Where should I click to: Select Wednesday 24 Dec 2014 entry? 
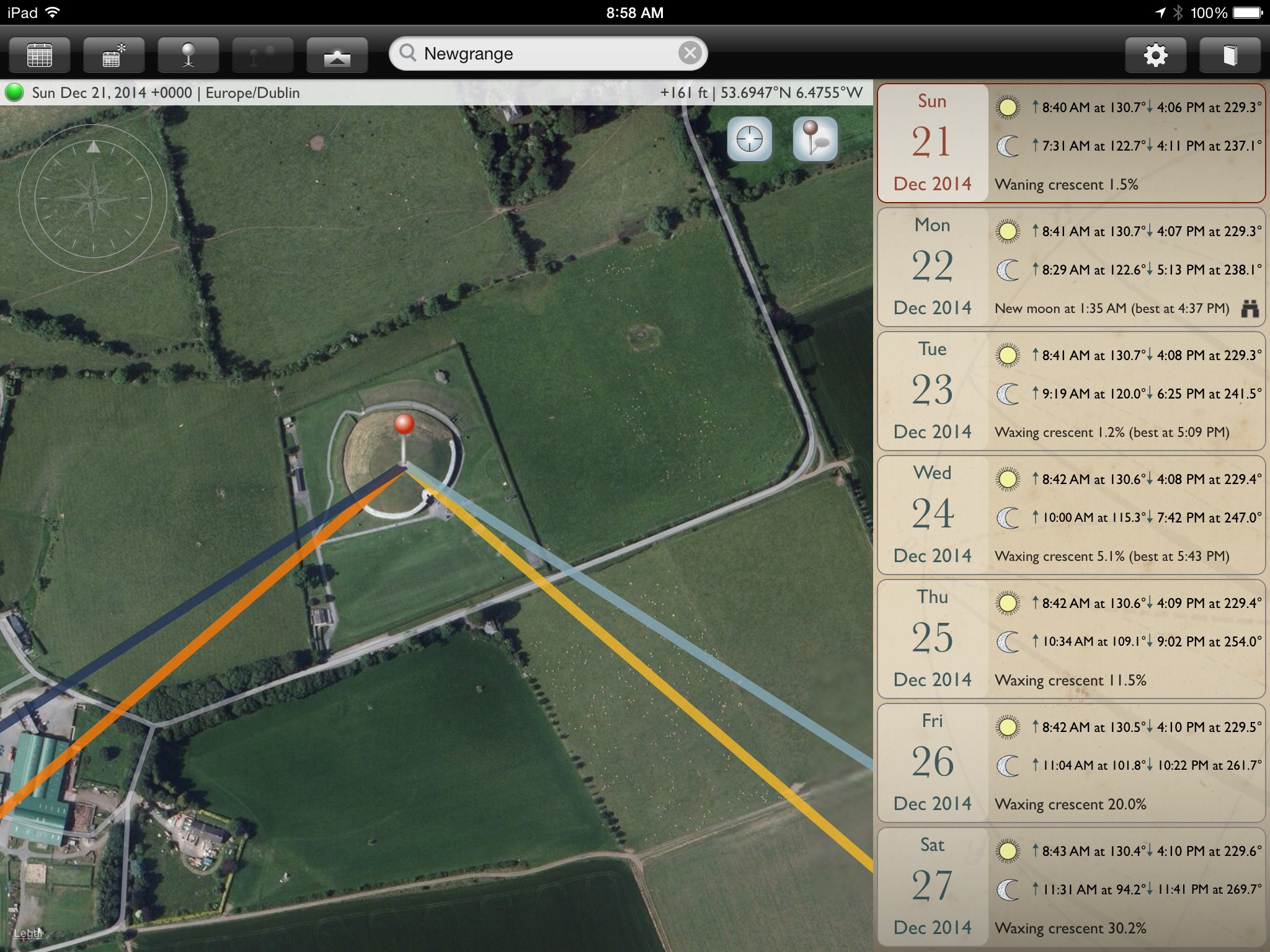pos(1071,515)
